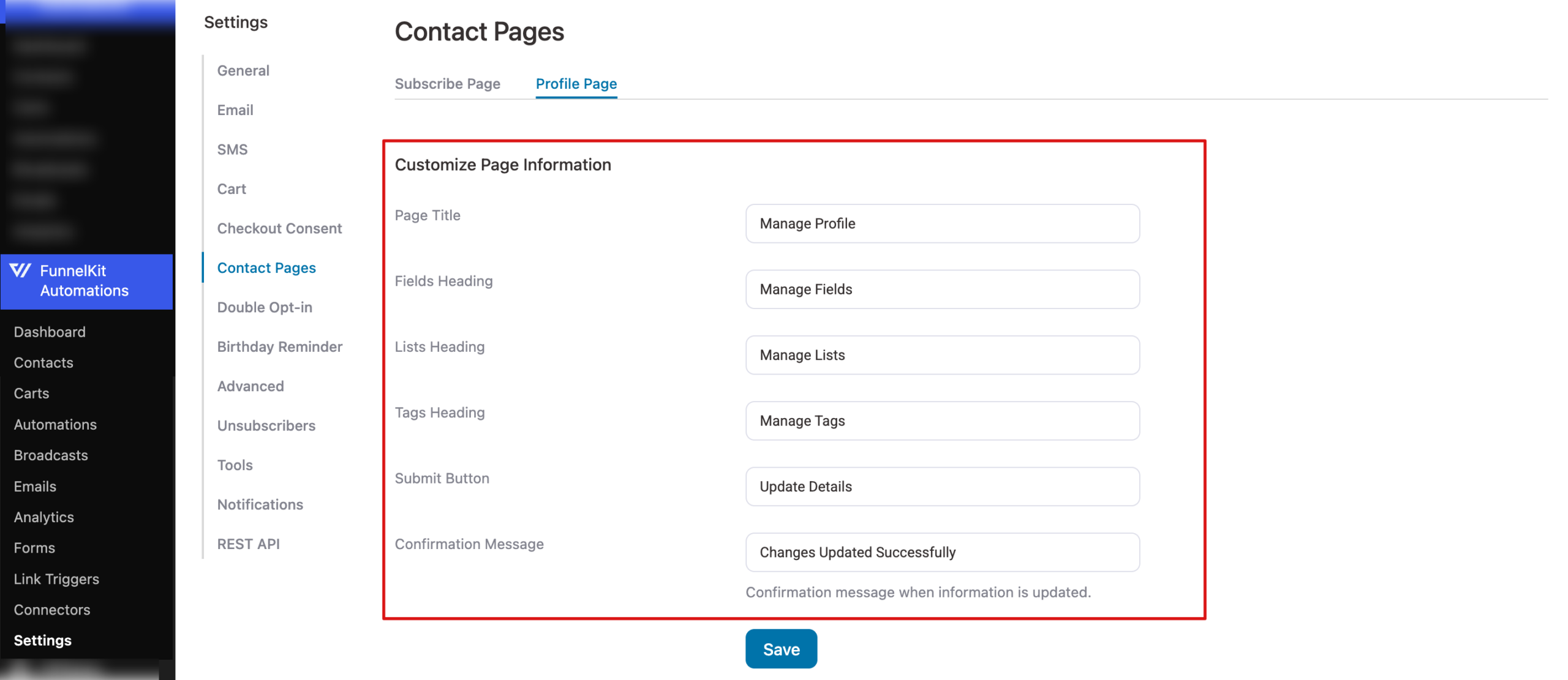Open the Checkout Consent settings section

pos(279,228)
